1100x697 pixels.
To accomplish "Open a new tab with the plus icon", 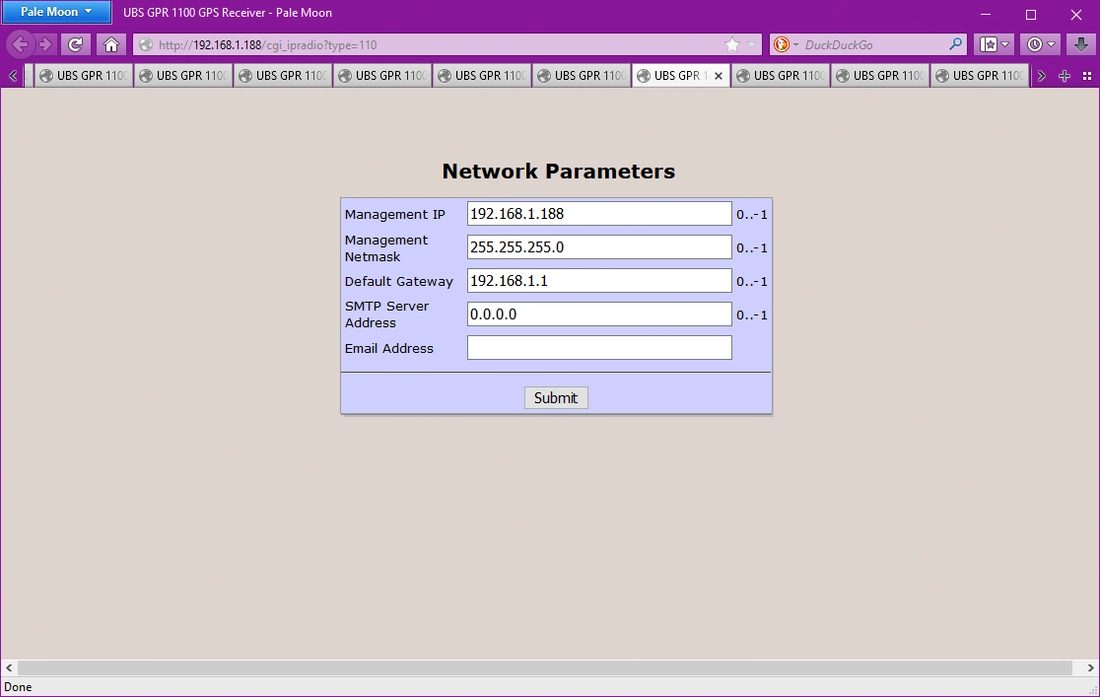I will pos(1064,76).
